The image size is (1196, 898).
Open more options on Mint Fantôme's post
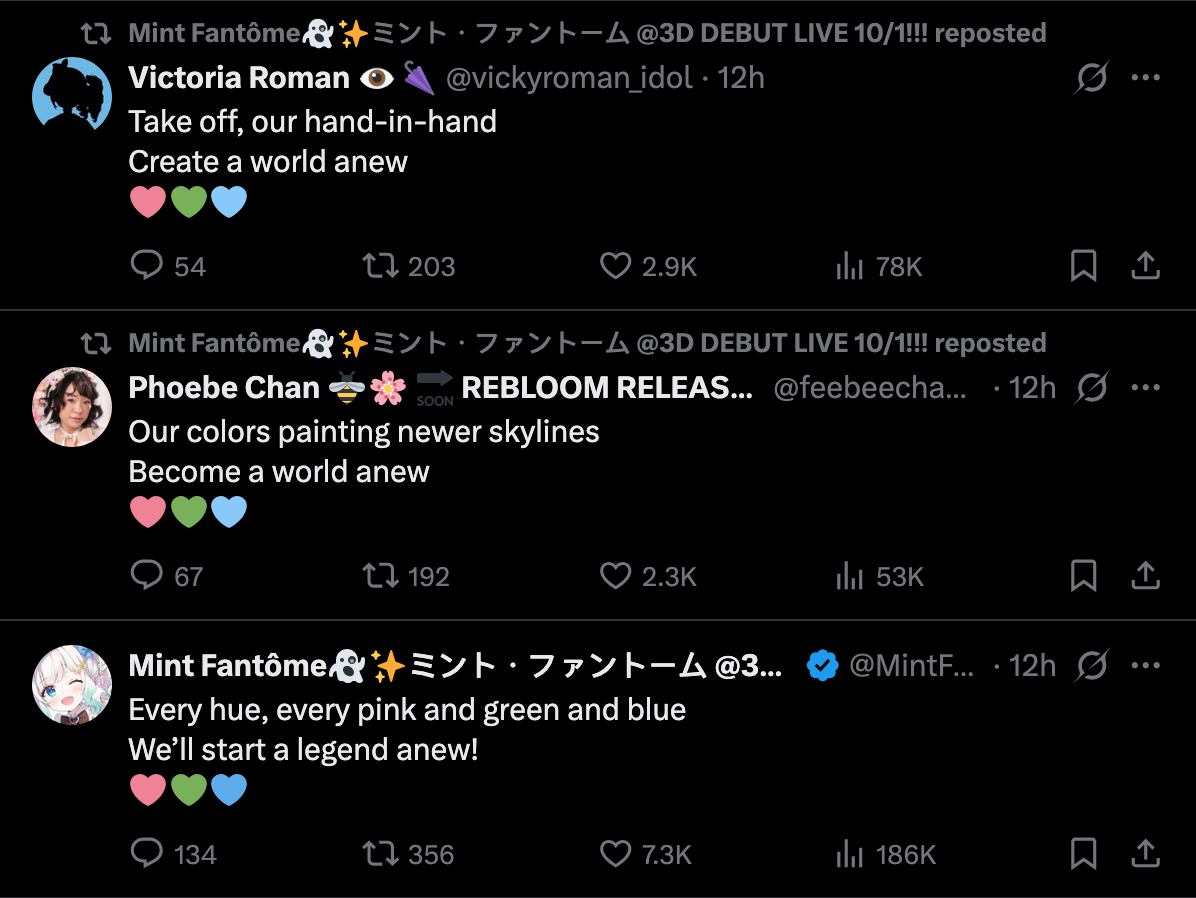tap(1145, 666)
